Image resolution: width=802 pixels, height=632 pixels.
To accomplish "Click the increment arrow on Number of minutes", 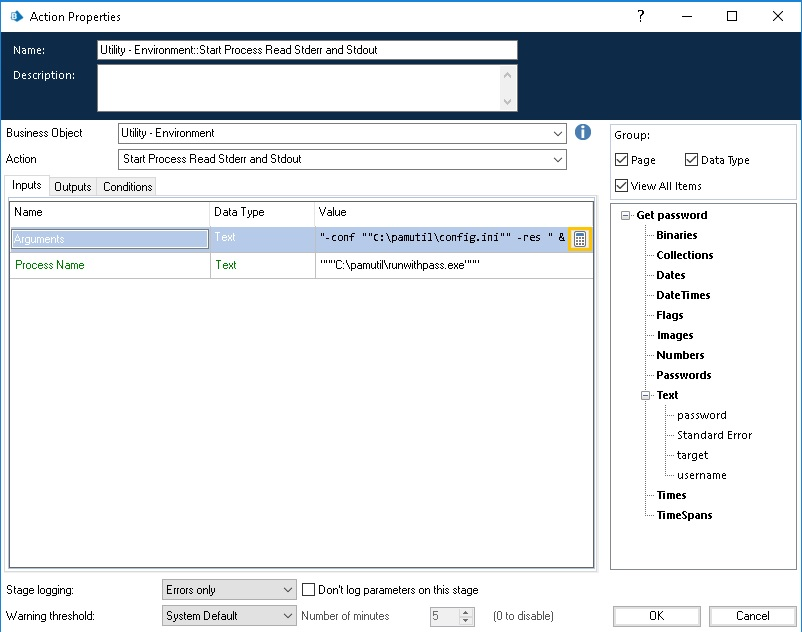I will pyautogui.click(x=463, y=612).
